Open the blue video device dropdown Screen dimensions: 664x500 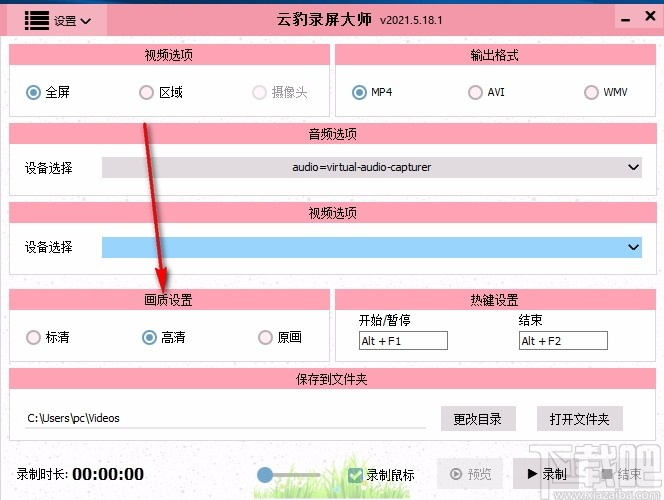(x=372, y=247)
